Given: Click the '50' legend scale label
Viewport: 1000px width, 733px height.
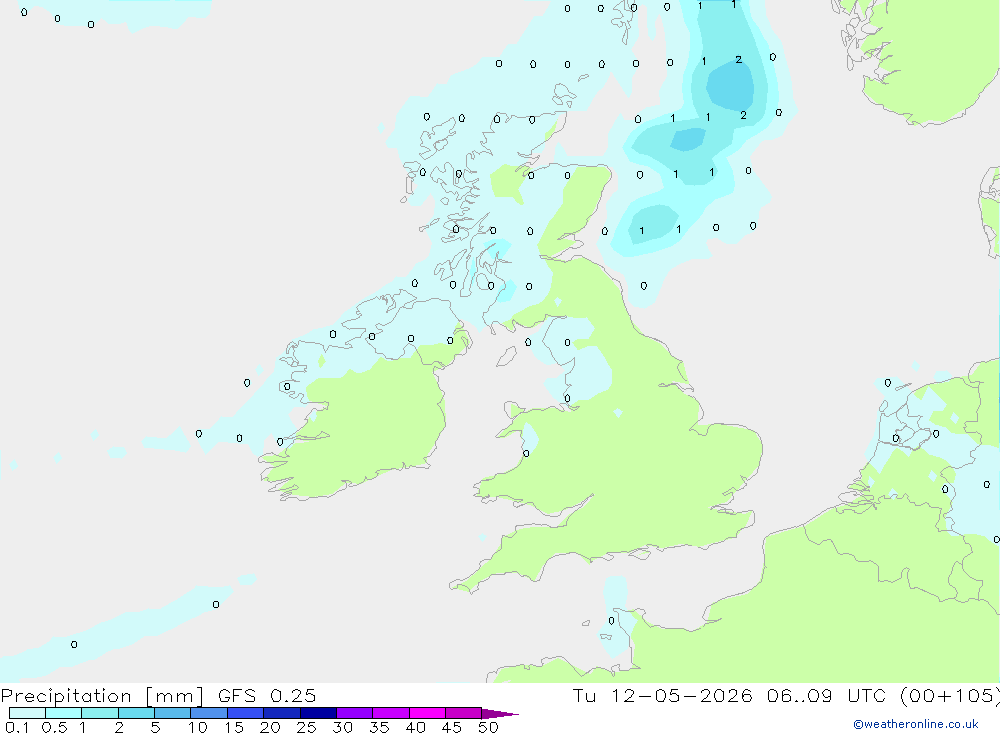Looking at the screenshot, I should point(488,727).
